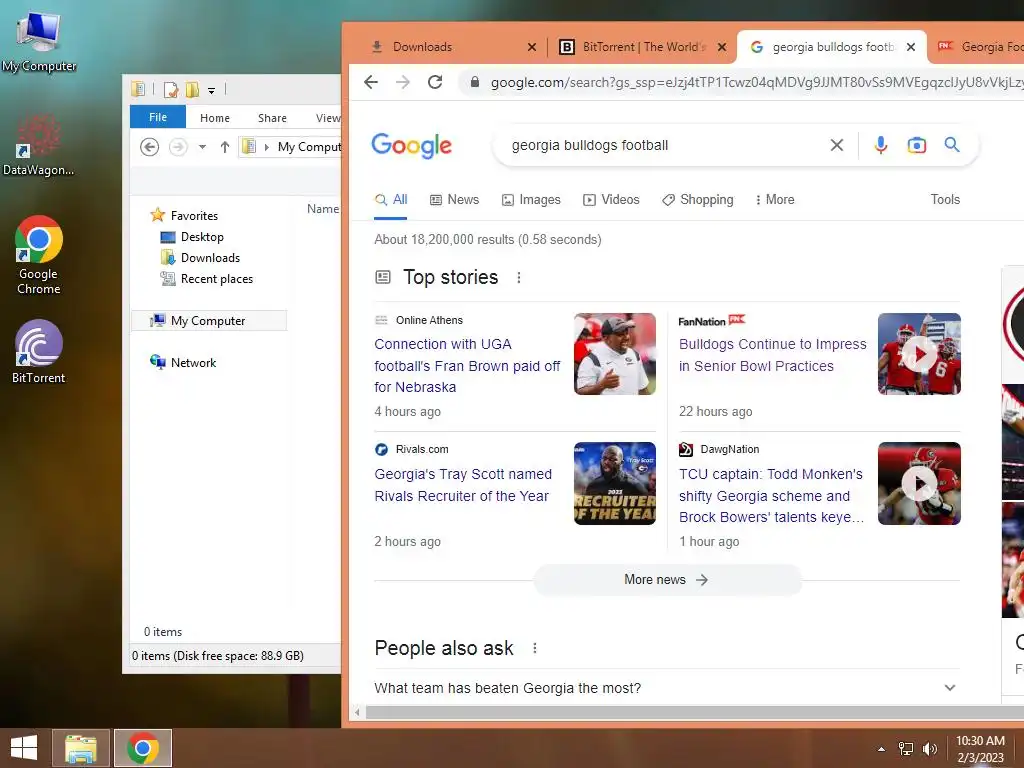Show hidden tray icons arrow
The height and width of the screenshot is (768, 1024).
point(882,749)
